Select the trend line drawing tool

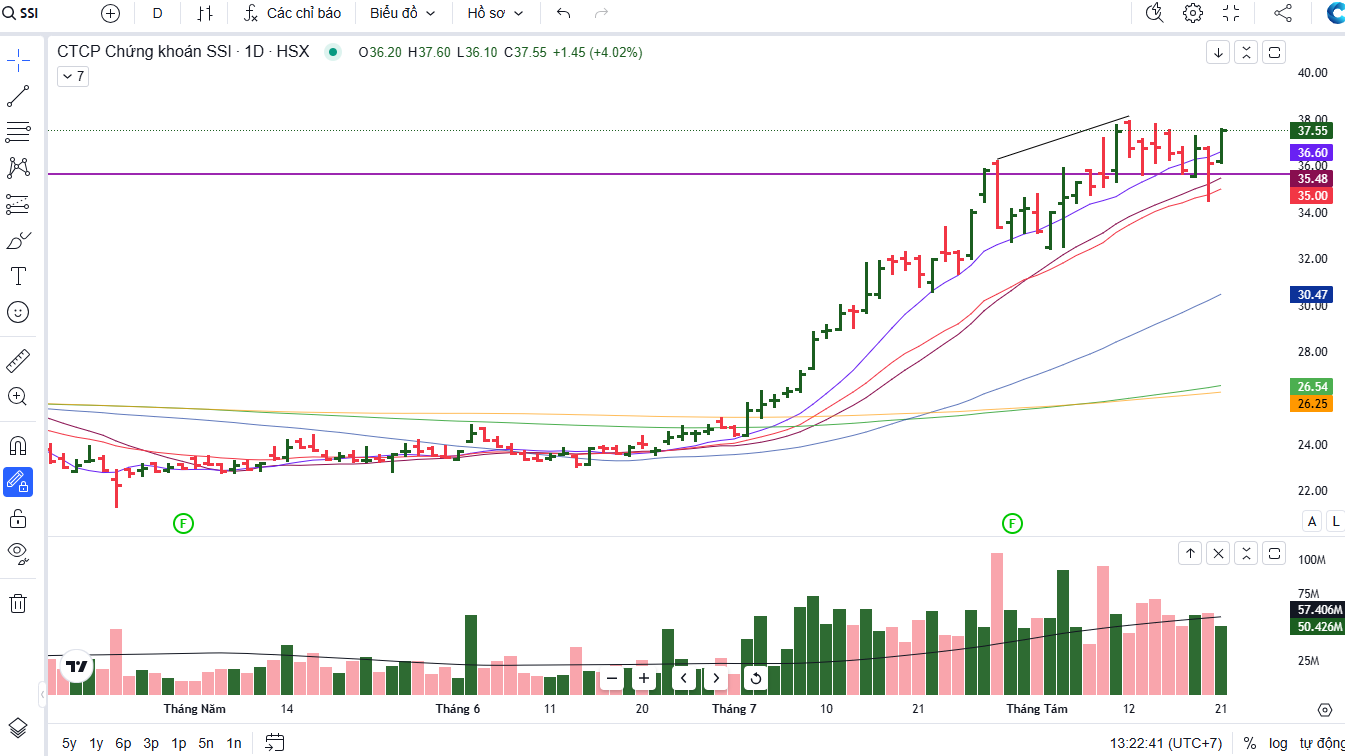[18, 97]
